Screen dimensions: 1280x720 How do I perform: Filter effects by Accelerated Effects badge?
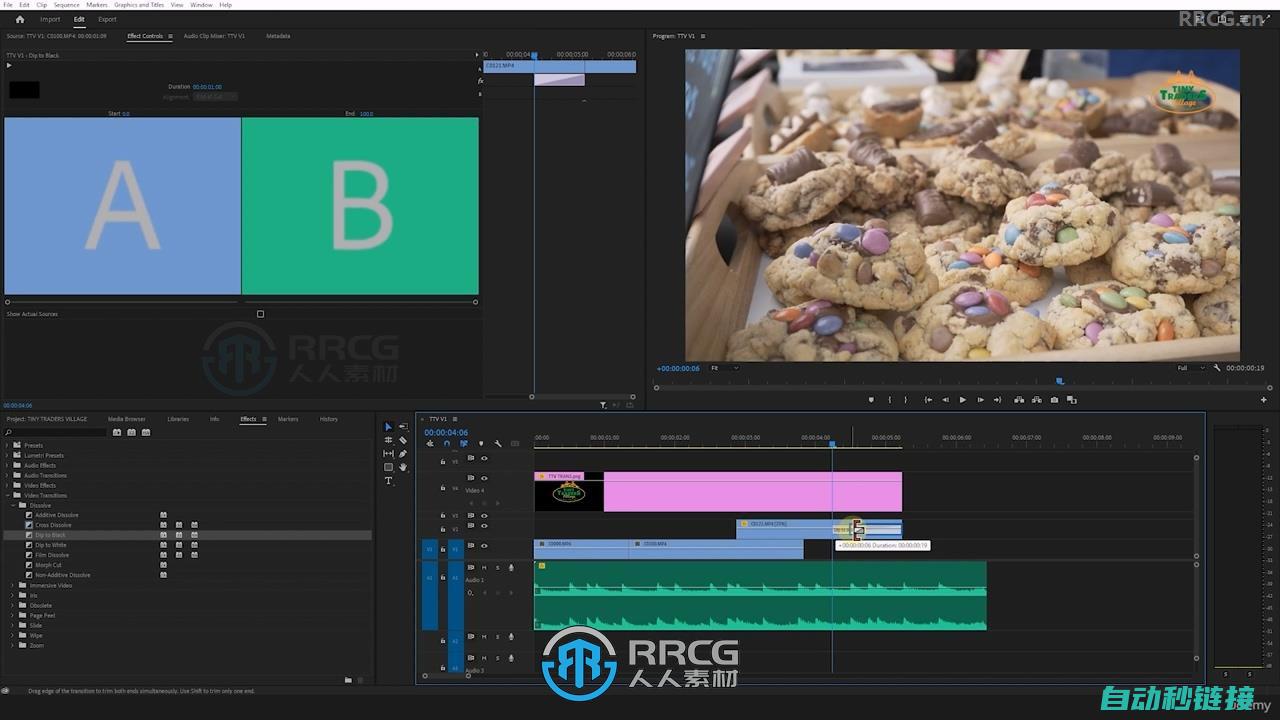pos(117,432)
